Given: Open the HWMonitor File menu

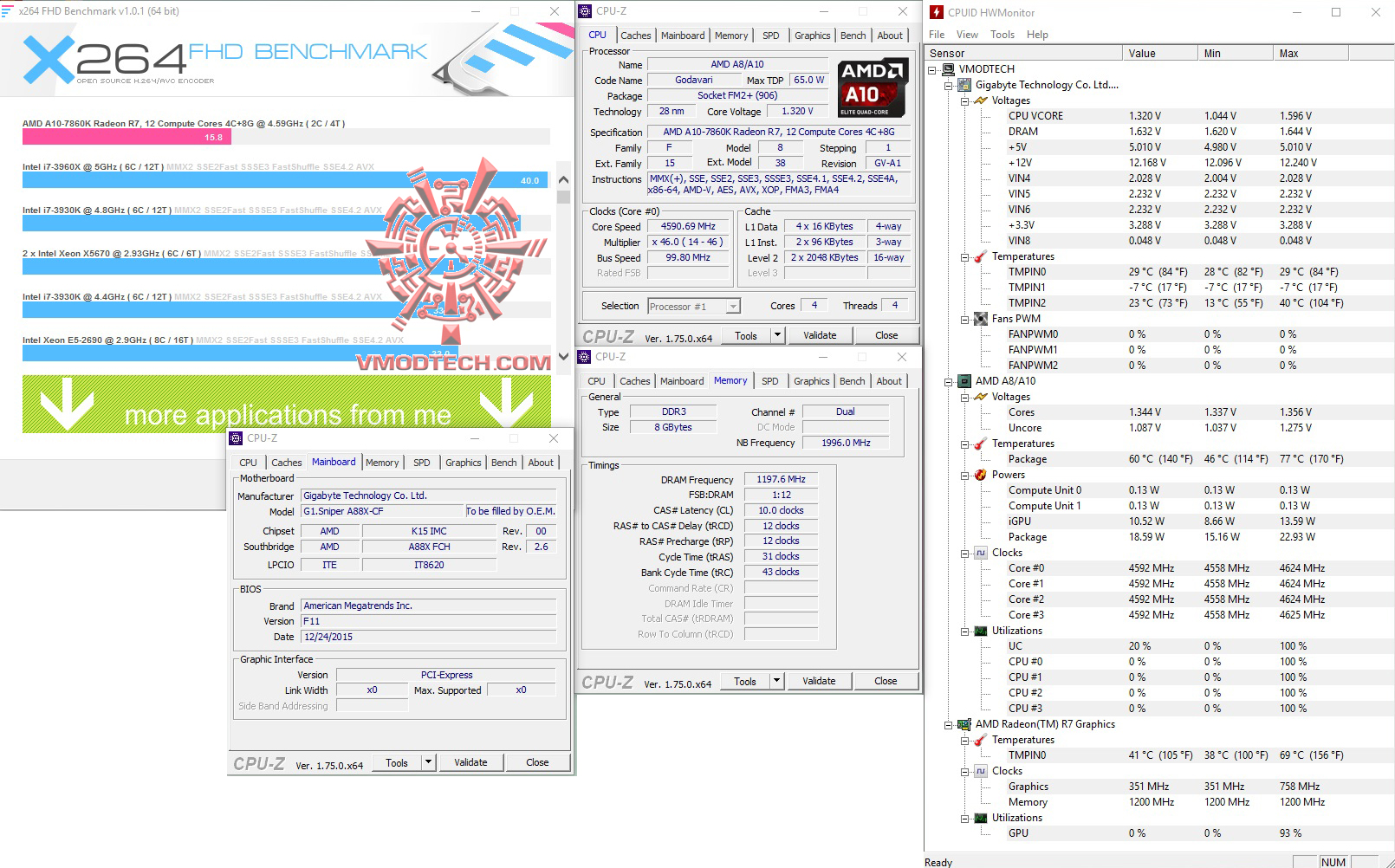Looking at the screenshot, I should [937, 35].
